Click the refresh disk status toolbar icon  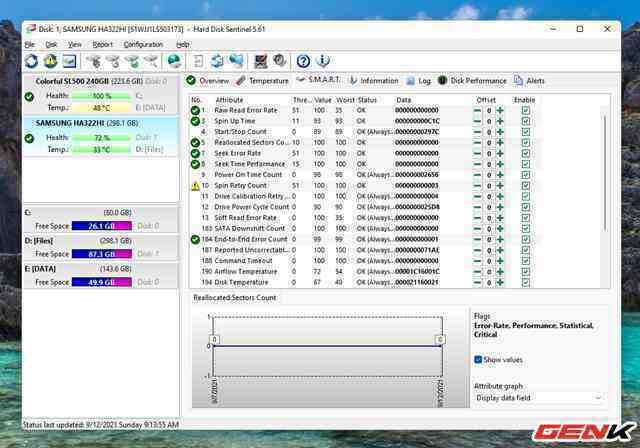[32, 62]
